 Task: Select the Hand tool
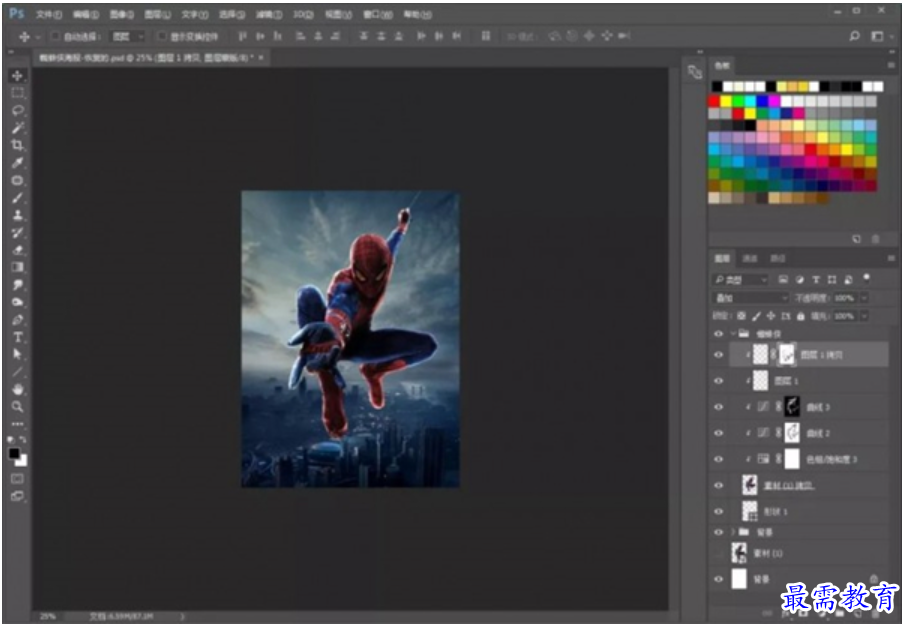(x=17, y=389)
